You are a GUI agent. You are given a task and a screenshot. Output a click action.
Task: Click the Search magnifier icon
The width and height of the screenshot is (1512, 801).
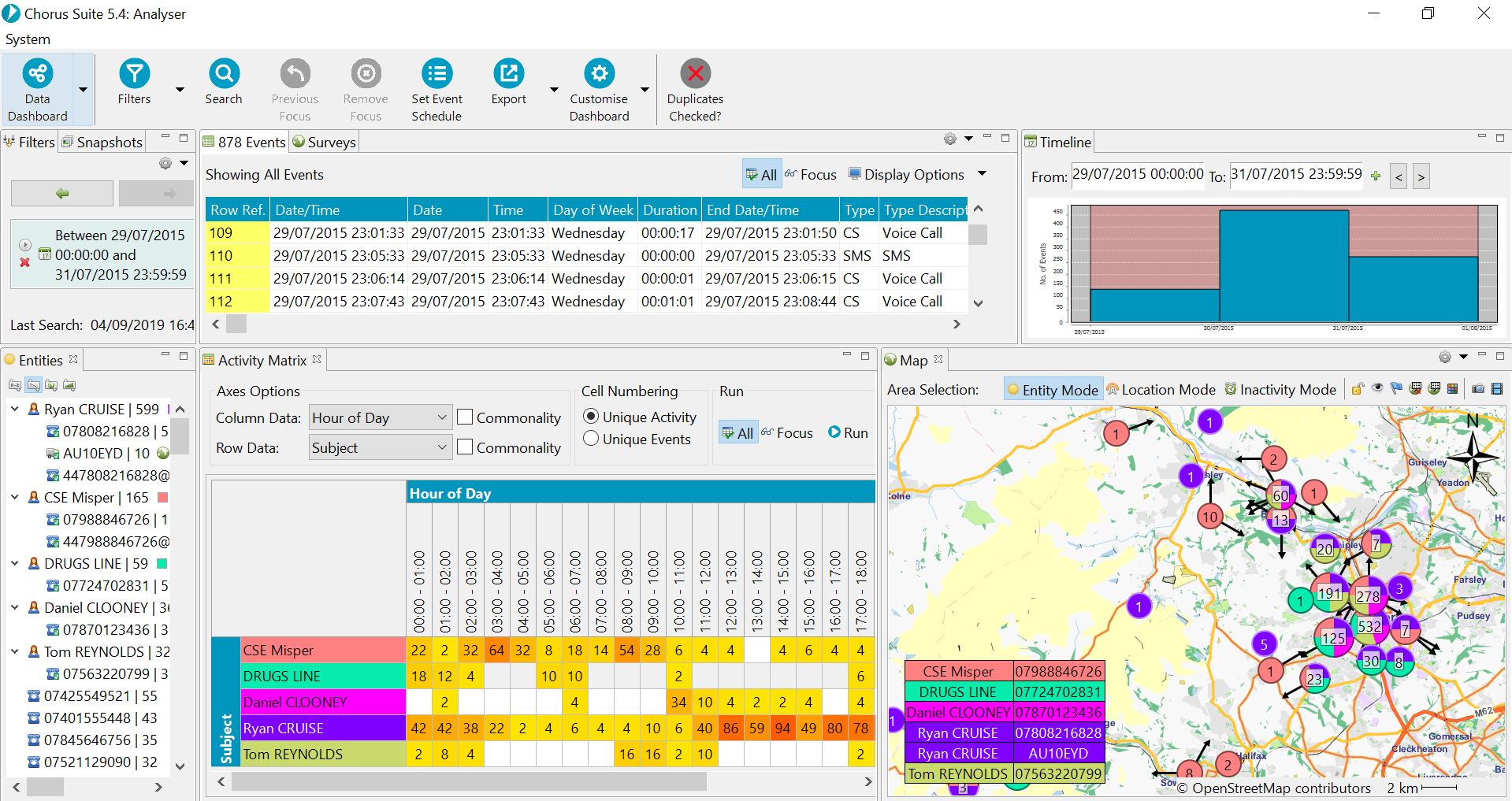tap(224, 74)
